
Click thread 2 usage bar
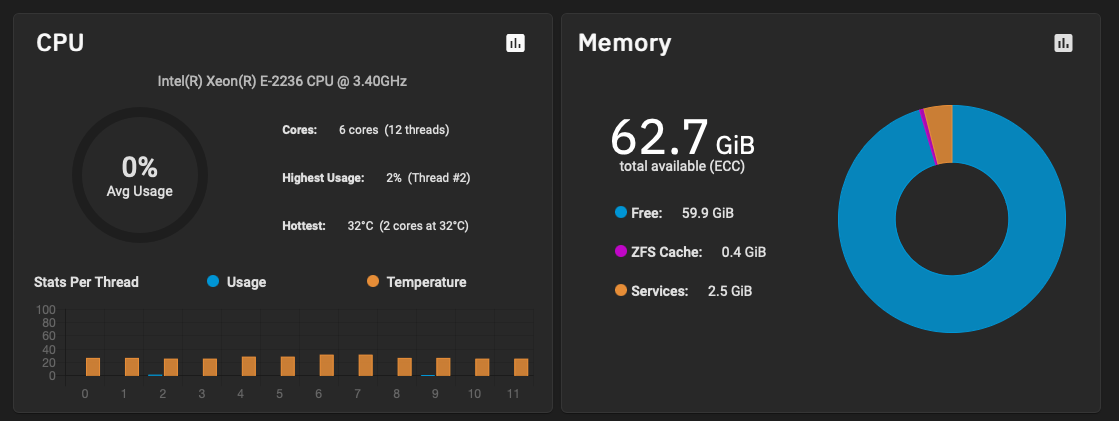(155, 375)
